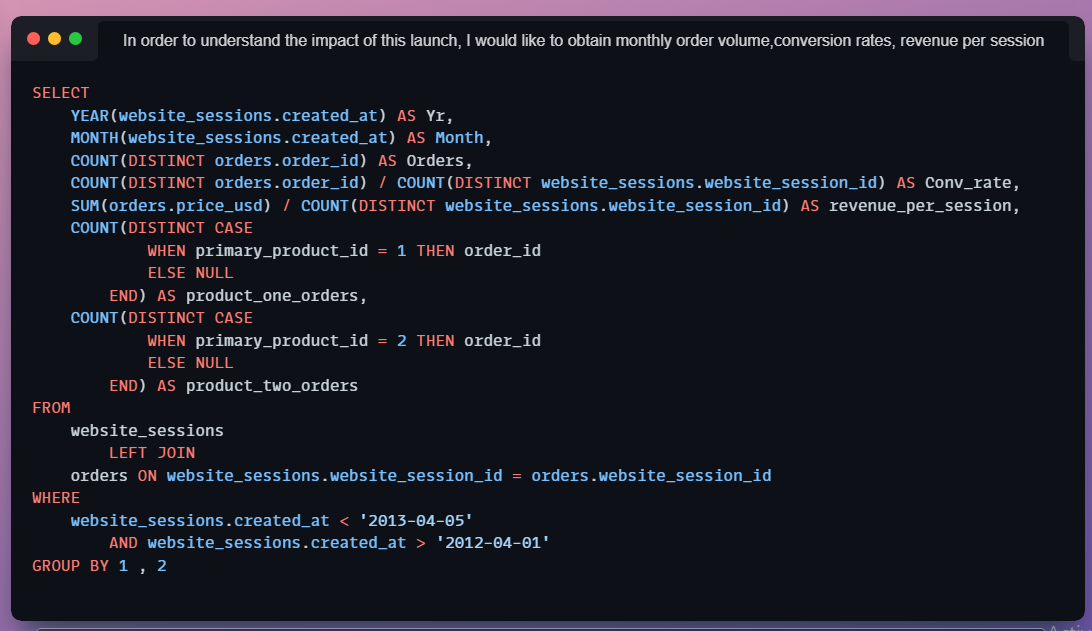Select the date literal '2013-04-05'
The image size is (1092, 631).
[x=419, y=520]
